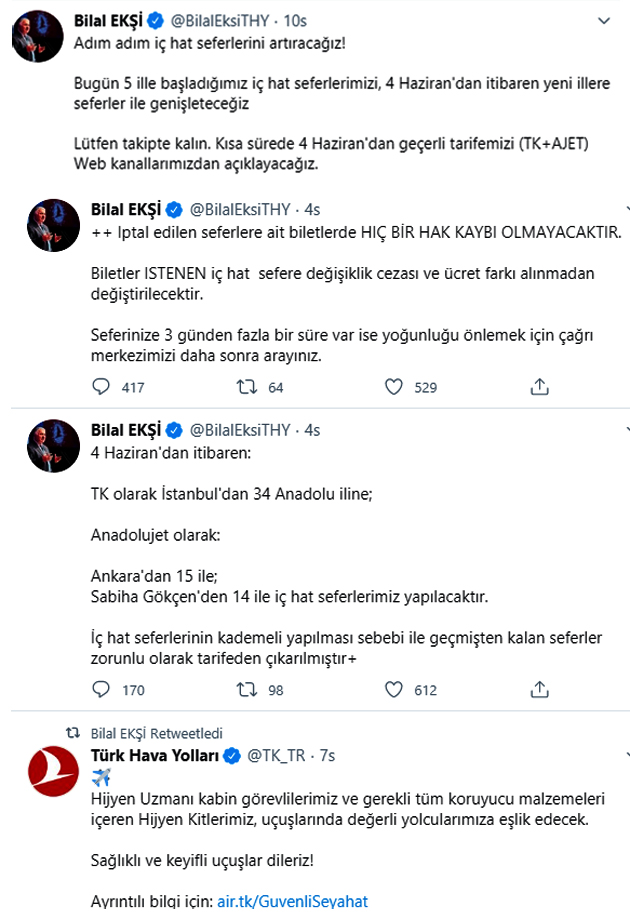Open the tweet starting "4 Haziran'dan itibaren:"

(170, 453)
